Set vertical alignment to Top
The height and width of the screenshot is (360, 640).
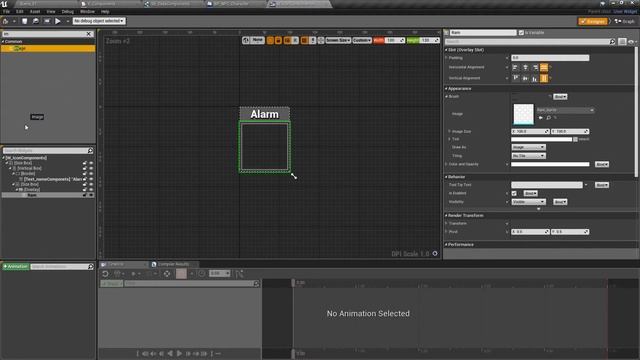pyautogui.click(x=516, y=78)
